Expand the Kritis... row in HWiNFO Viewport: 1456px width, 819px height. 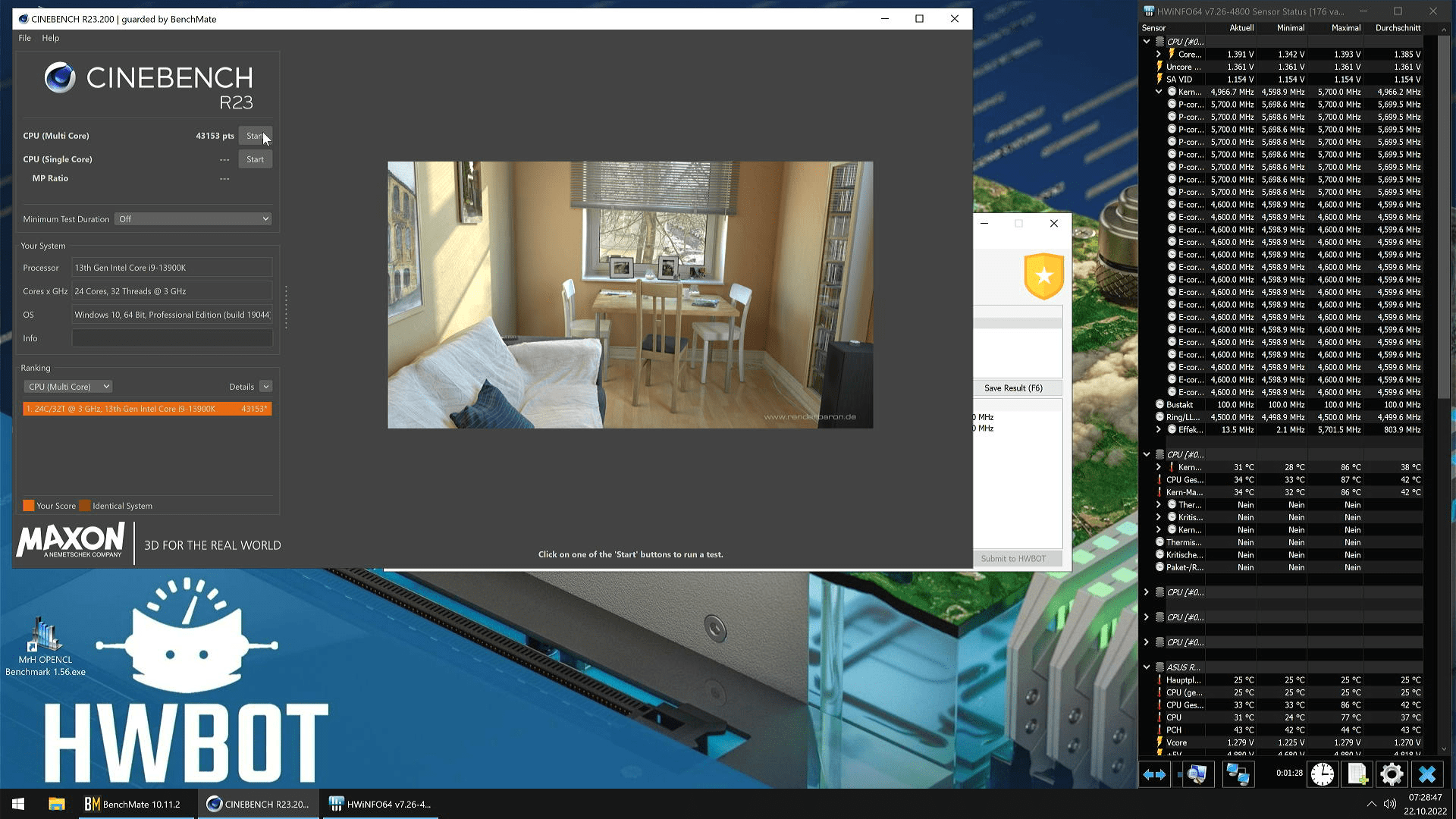click(x=1158, y=517)
